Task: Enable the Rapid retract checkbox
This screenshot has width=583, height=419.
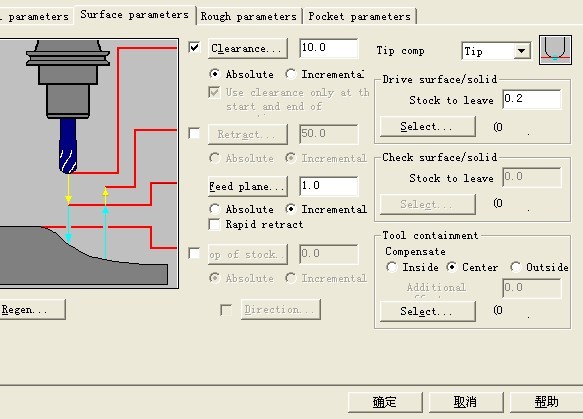Action: click(214, 224)
